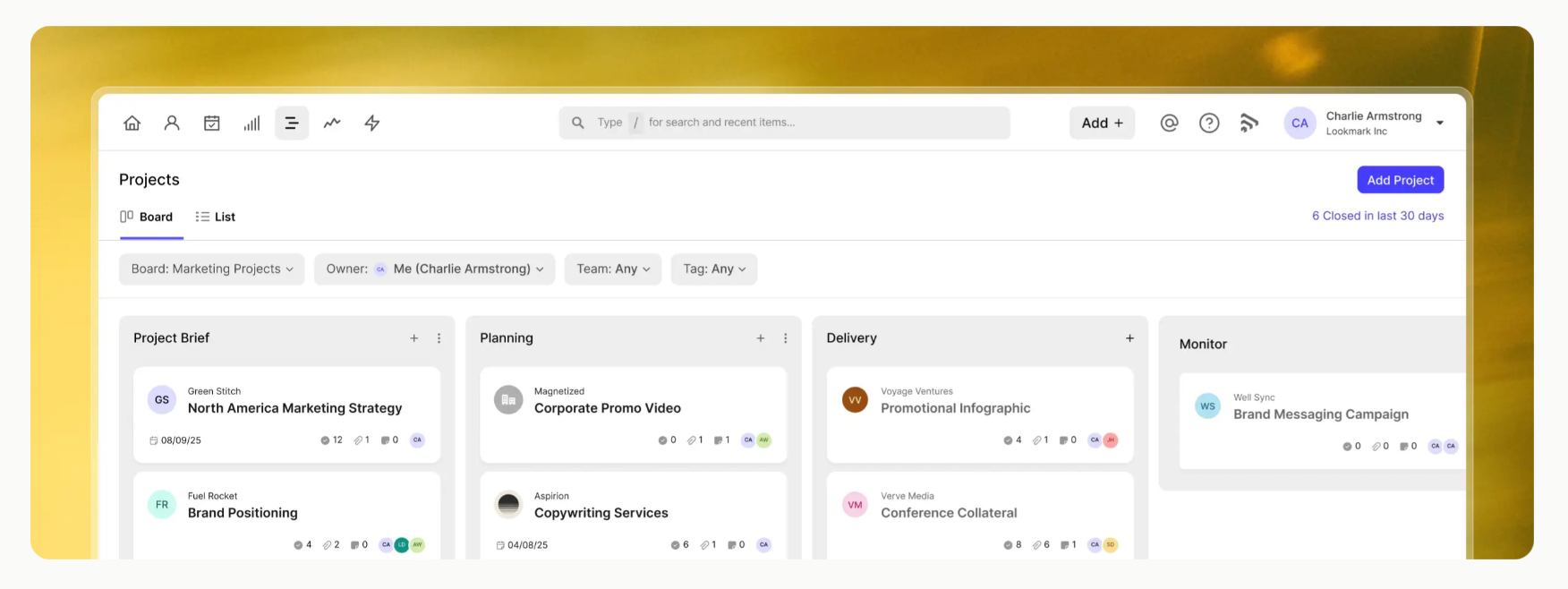Click the 08/09/25 due date
The height and width of the screenshot is (589, 1568).
pyautogui.click(x=175, y=440)
